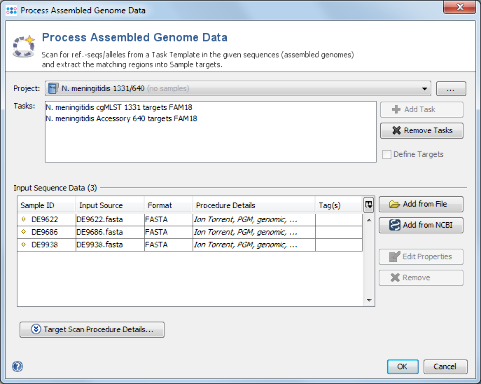Cancel the dialog
Viewport: 481px width, 384px height.
[x=445, y=367]
